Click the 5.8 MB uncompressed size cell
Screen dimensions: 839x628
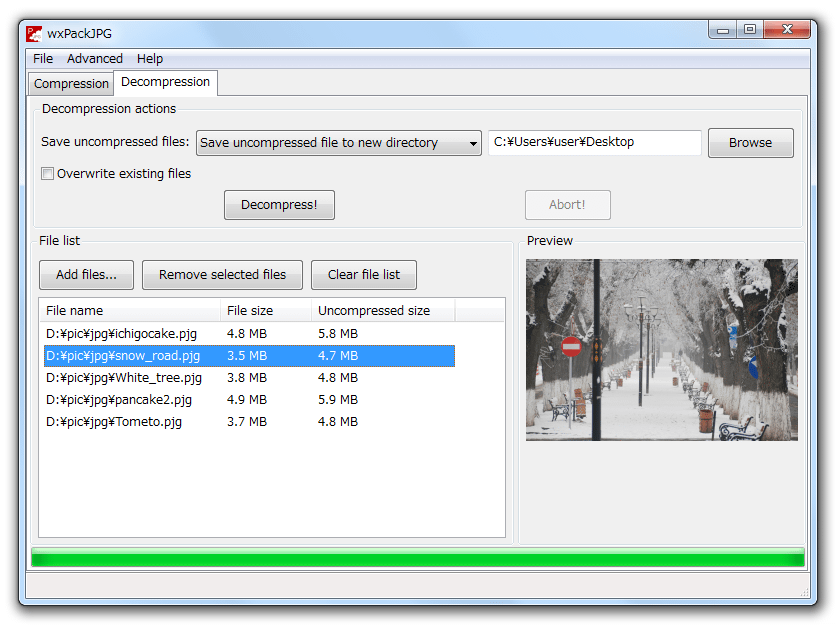338,334
